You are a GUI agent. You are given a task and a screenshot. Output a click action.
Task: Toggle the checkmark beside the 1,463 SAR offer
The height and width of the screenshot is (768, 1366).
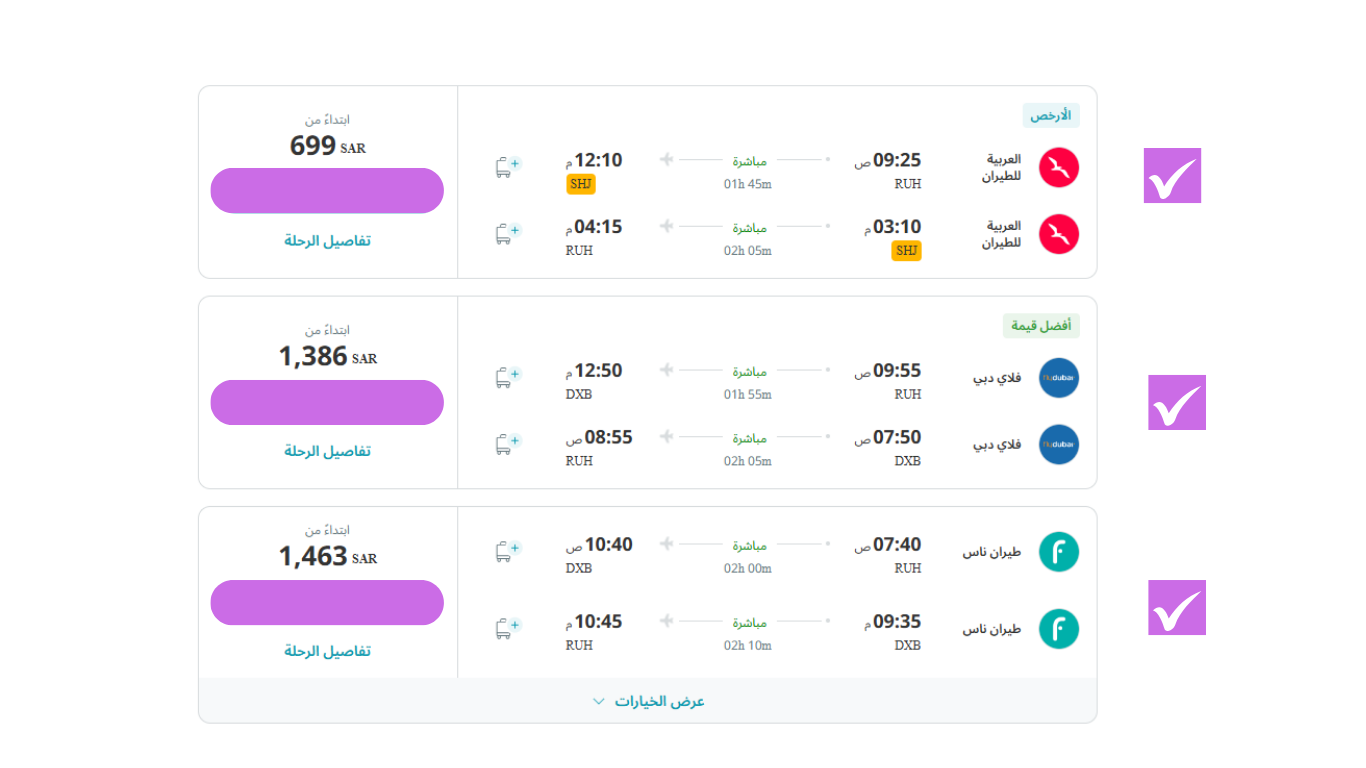coord(1176,607)
